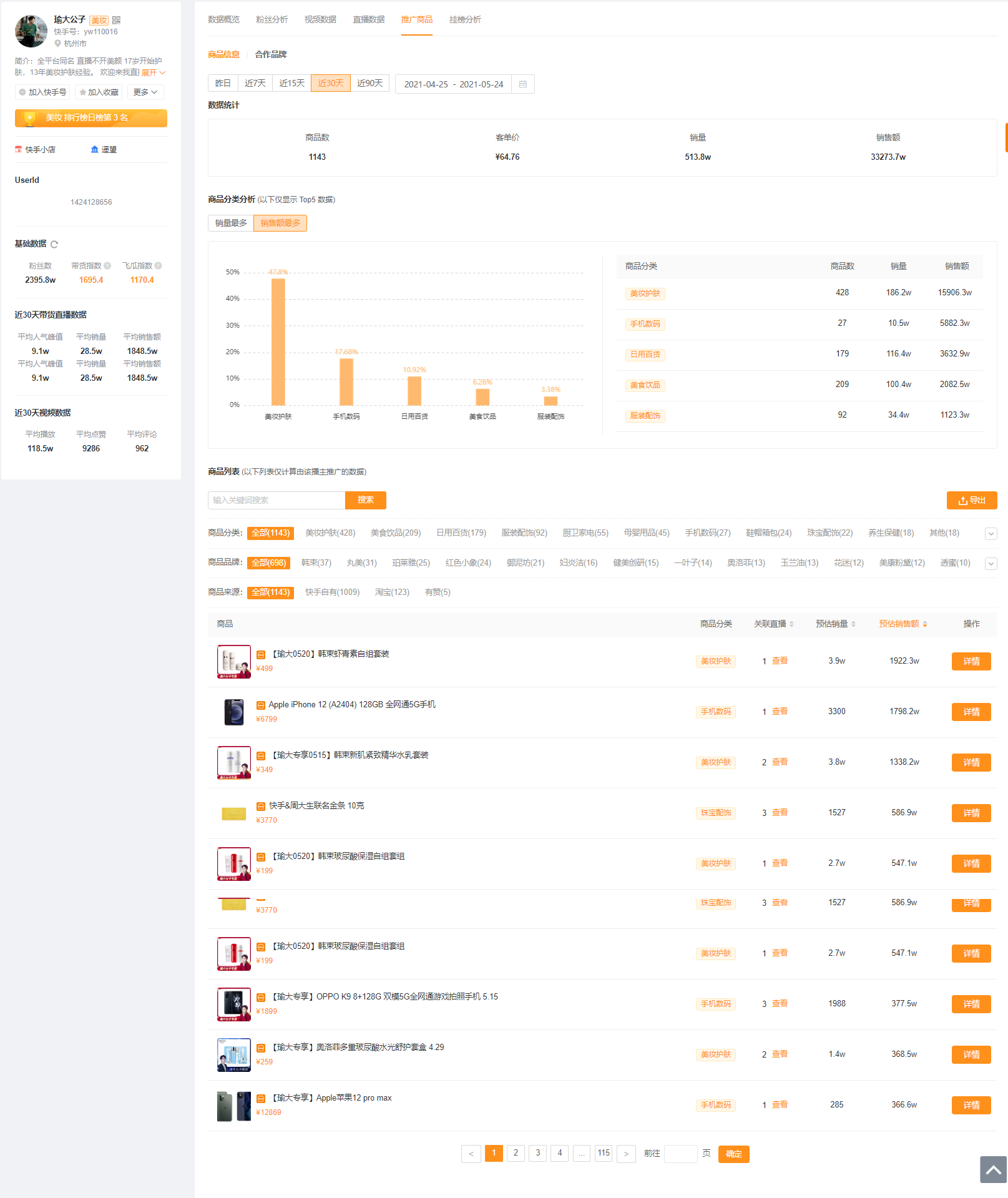Open the 视频数据 tab
The width and height of the screenshot is (1008, 1198).
tap(320, 20)
